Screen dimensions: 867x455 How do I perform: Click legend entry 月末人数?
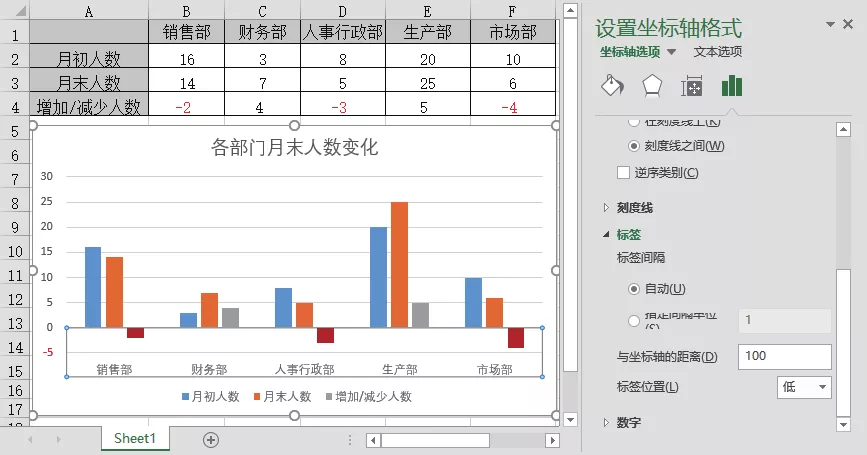[283, 396]
